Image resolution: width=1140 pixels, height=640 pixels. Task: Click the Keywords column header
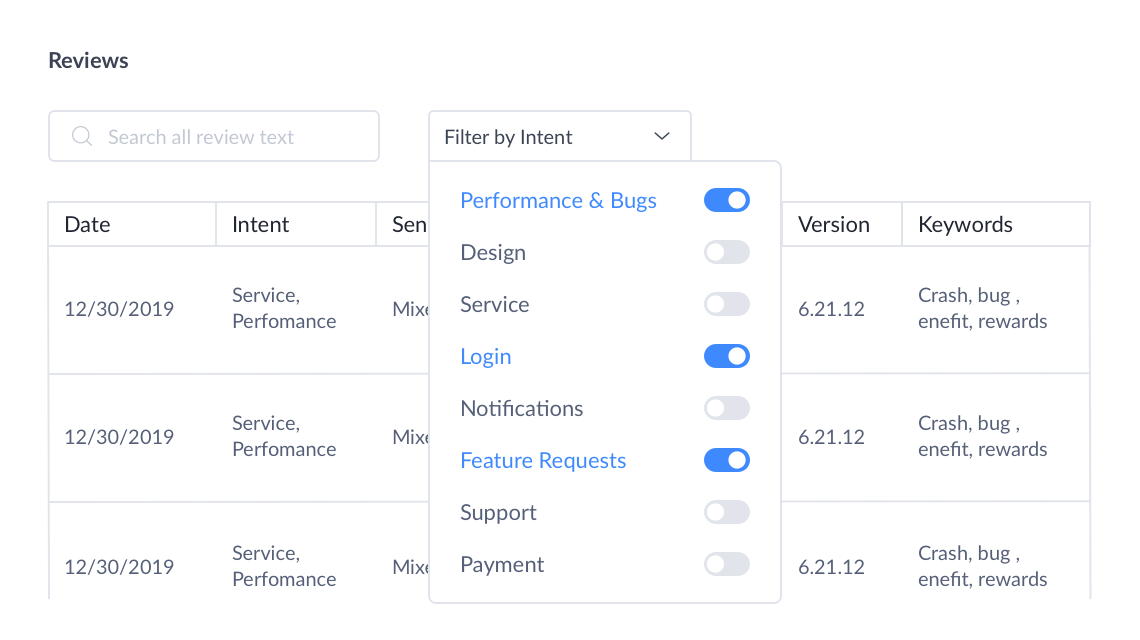965,225
